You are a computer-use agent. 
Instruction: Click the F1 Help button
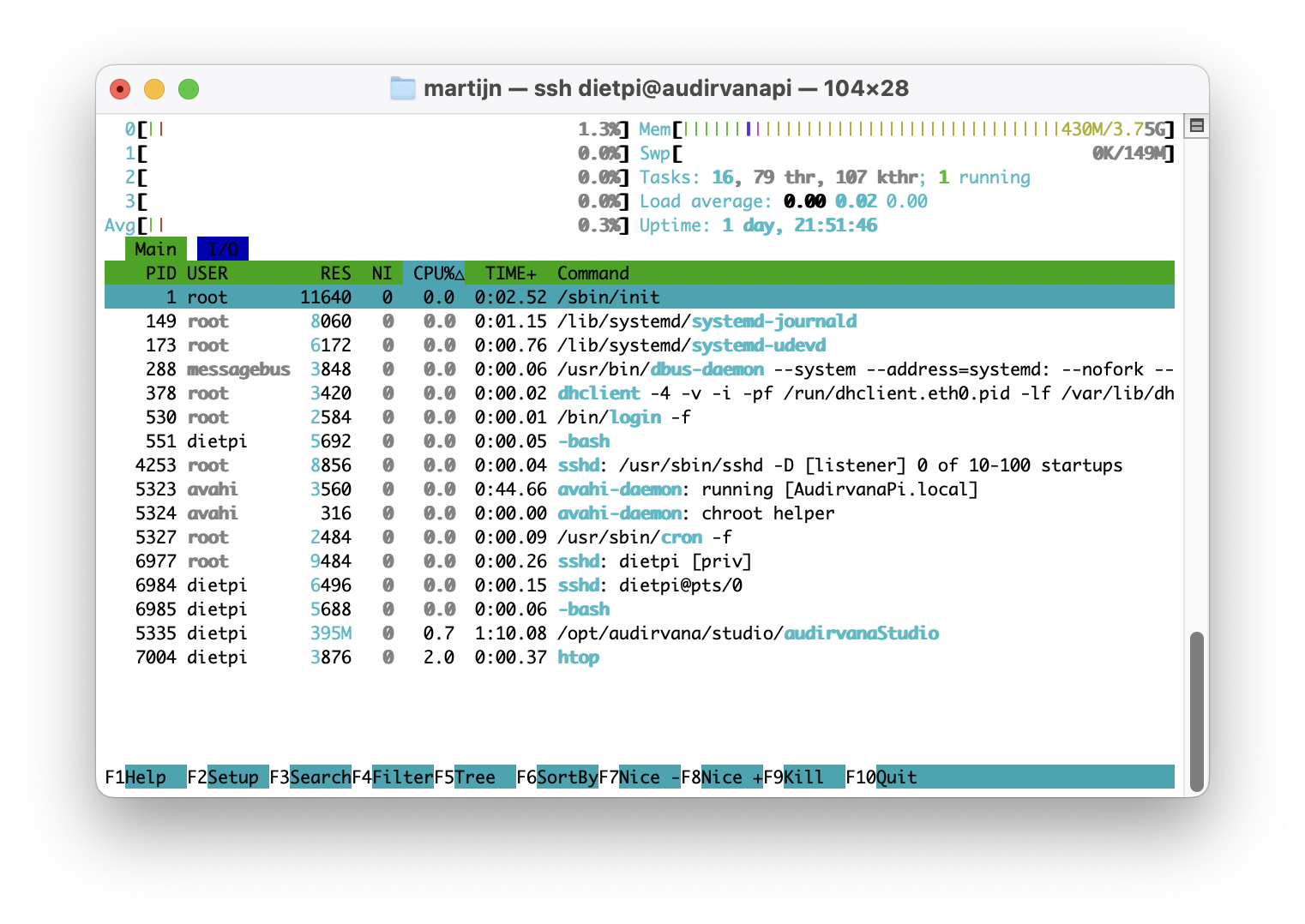pyautogui.click(x=146, y=777)
